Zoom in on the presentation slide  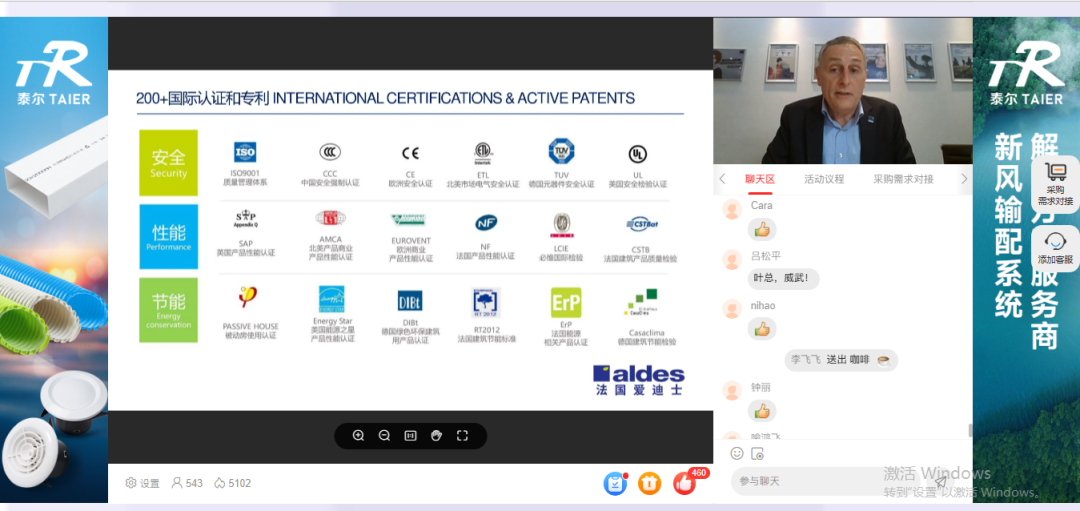click(x=359, y=436)
